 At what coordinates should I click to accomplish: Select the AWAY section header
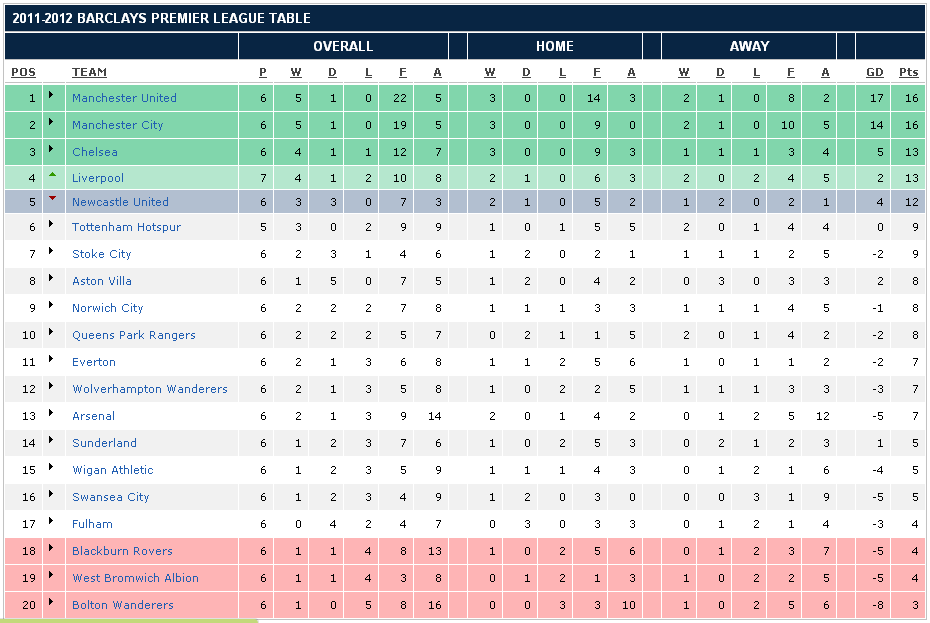point(749,46)
